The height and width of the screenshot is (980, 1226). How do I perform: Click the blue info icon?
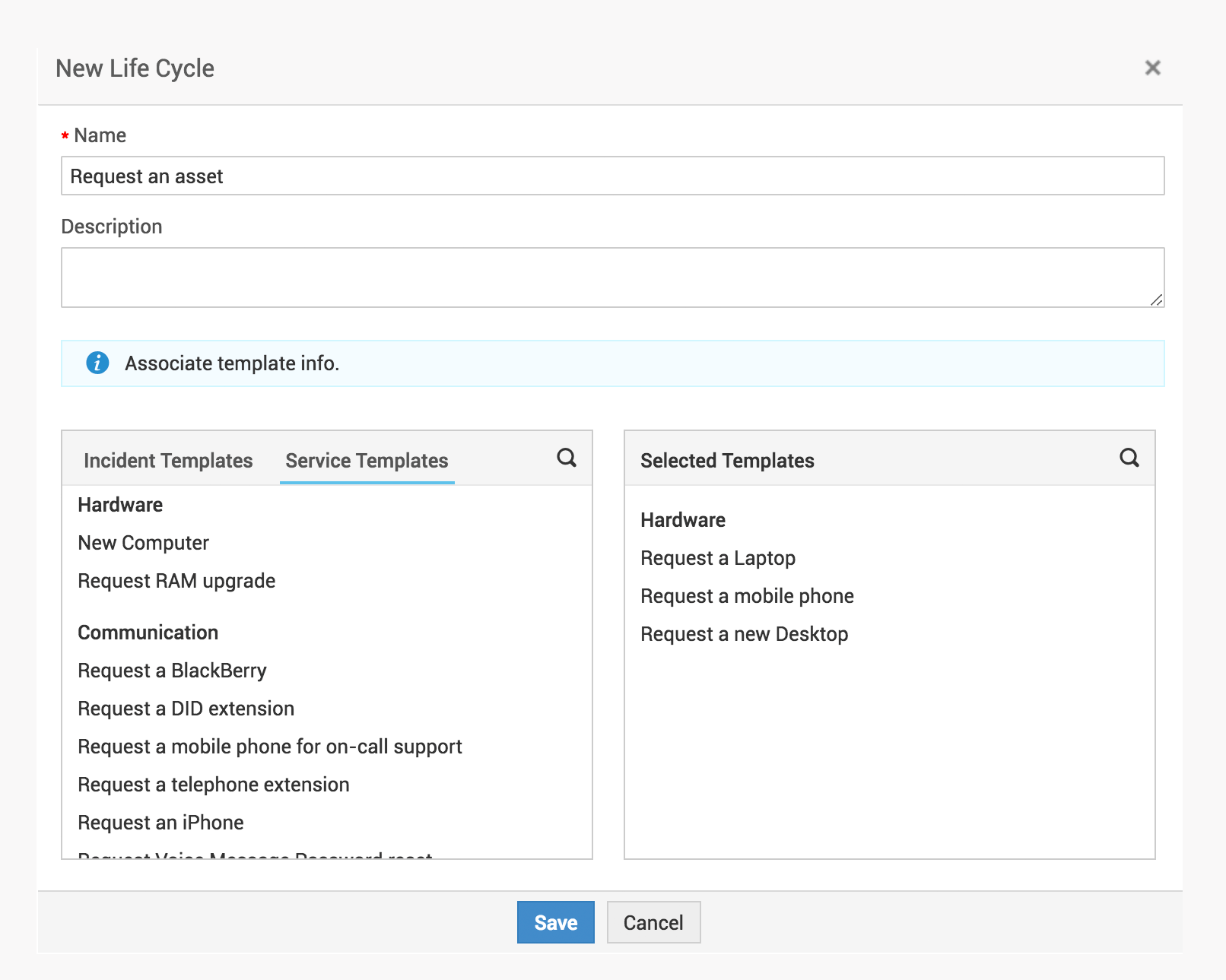coord(97,363)
